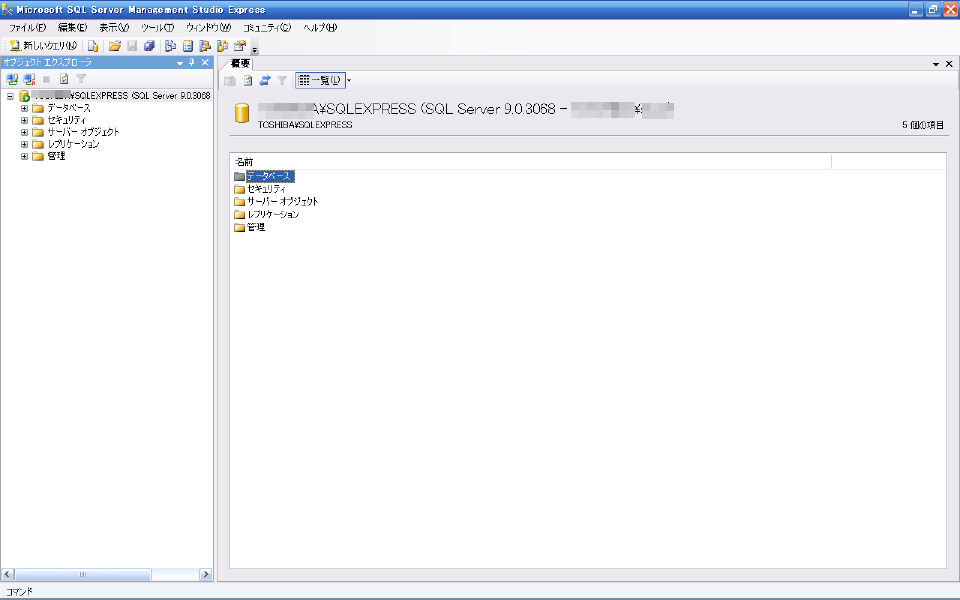Click the Template Explorer toolbar icon

[222, 46]
